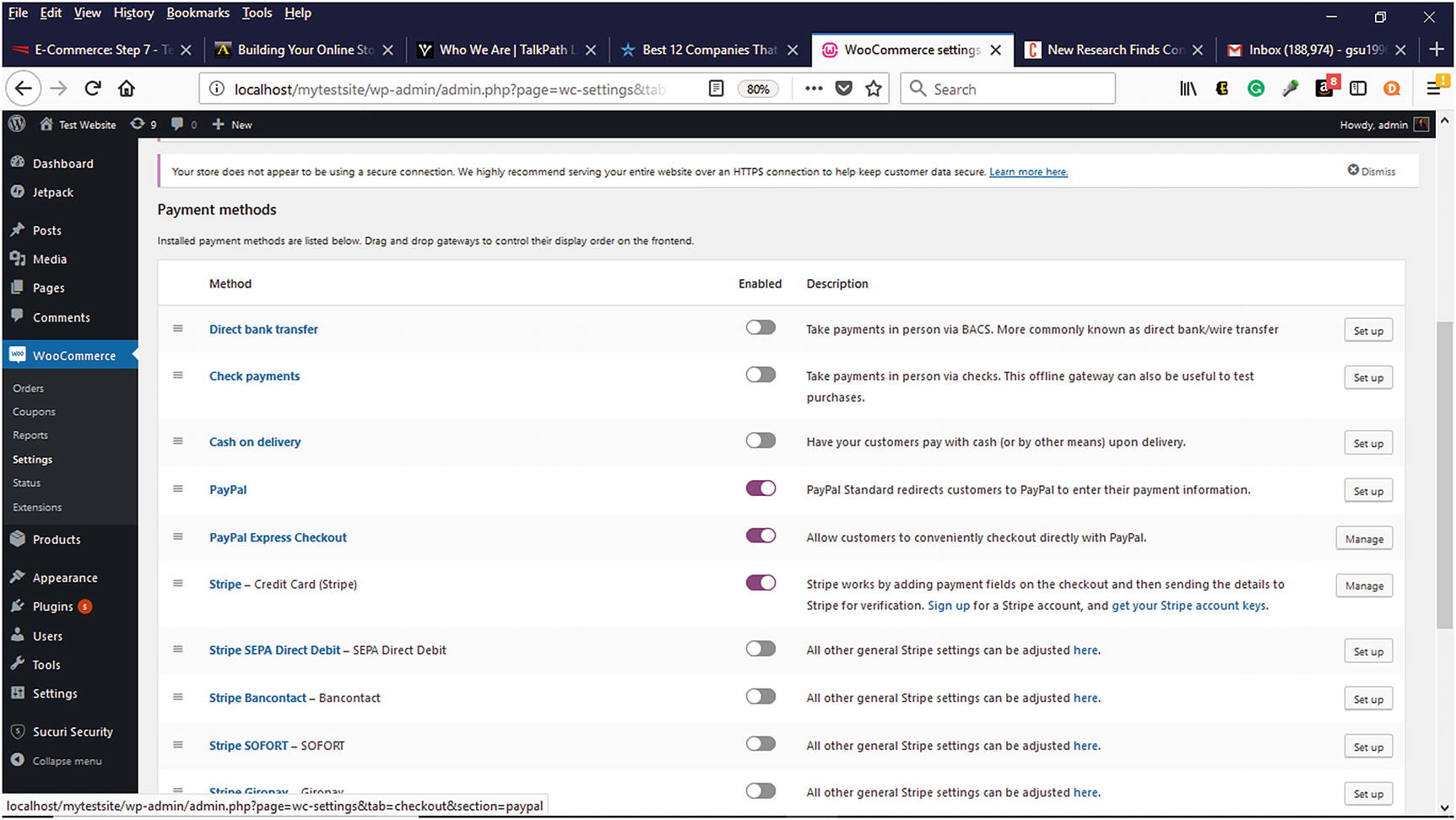Viewport: 1456px width, 820px height.
Task: Open the New content menu in admin bar
Action: [x=232, y=125]
